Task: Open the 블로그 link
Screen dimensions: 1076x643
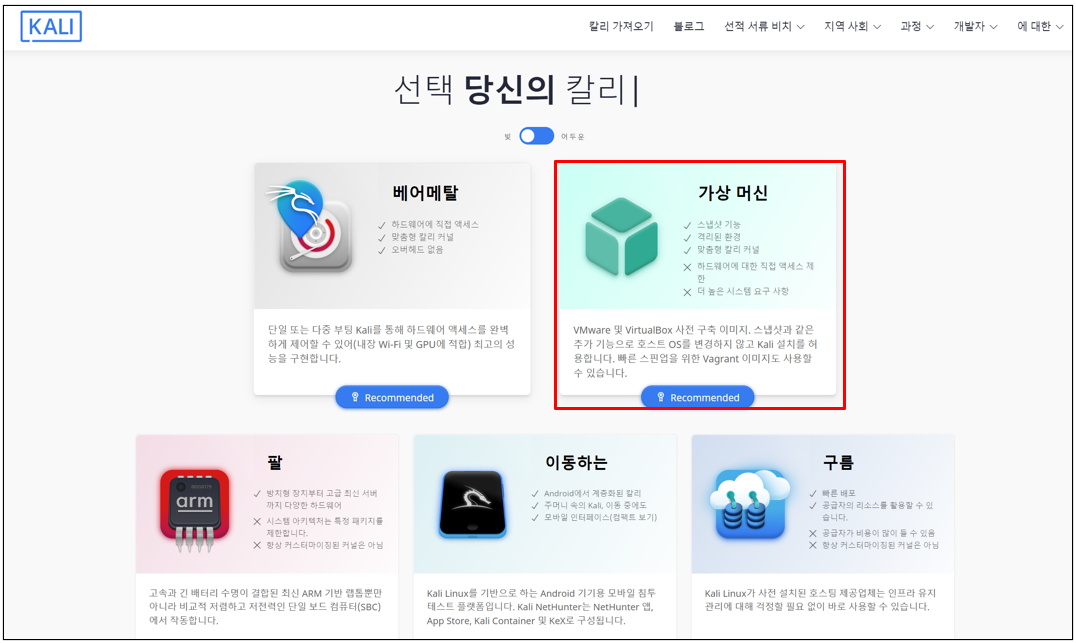Action: (688, 26)
